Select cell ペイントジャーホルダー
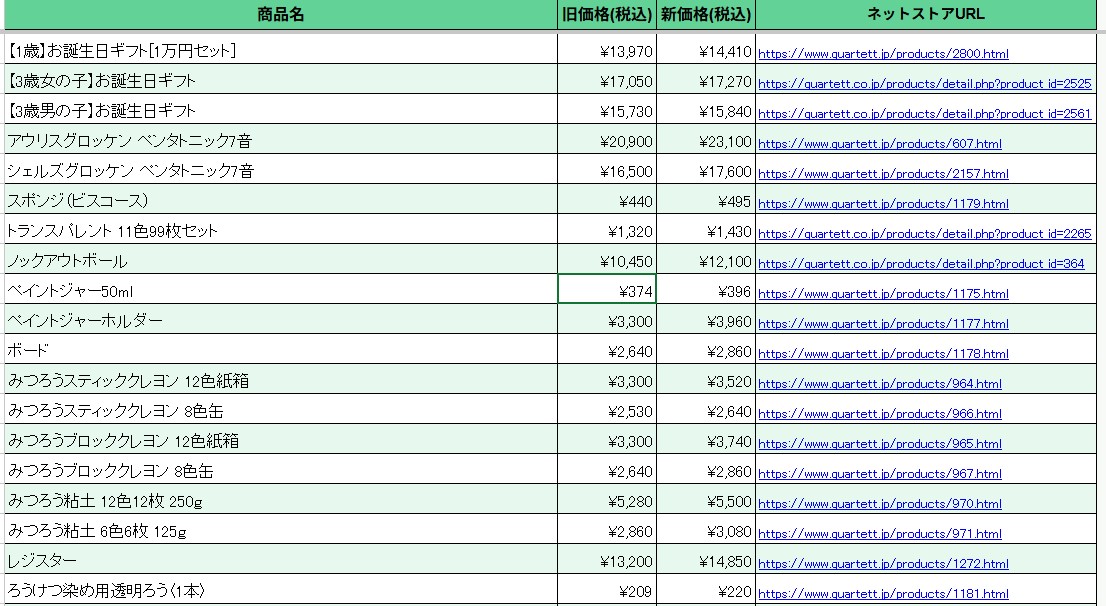Screen dimensions: 1106x606 pyautogui.click(x=281, y=320)
